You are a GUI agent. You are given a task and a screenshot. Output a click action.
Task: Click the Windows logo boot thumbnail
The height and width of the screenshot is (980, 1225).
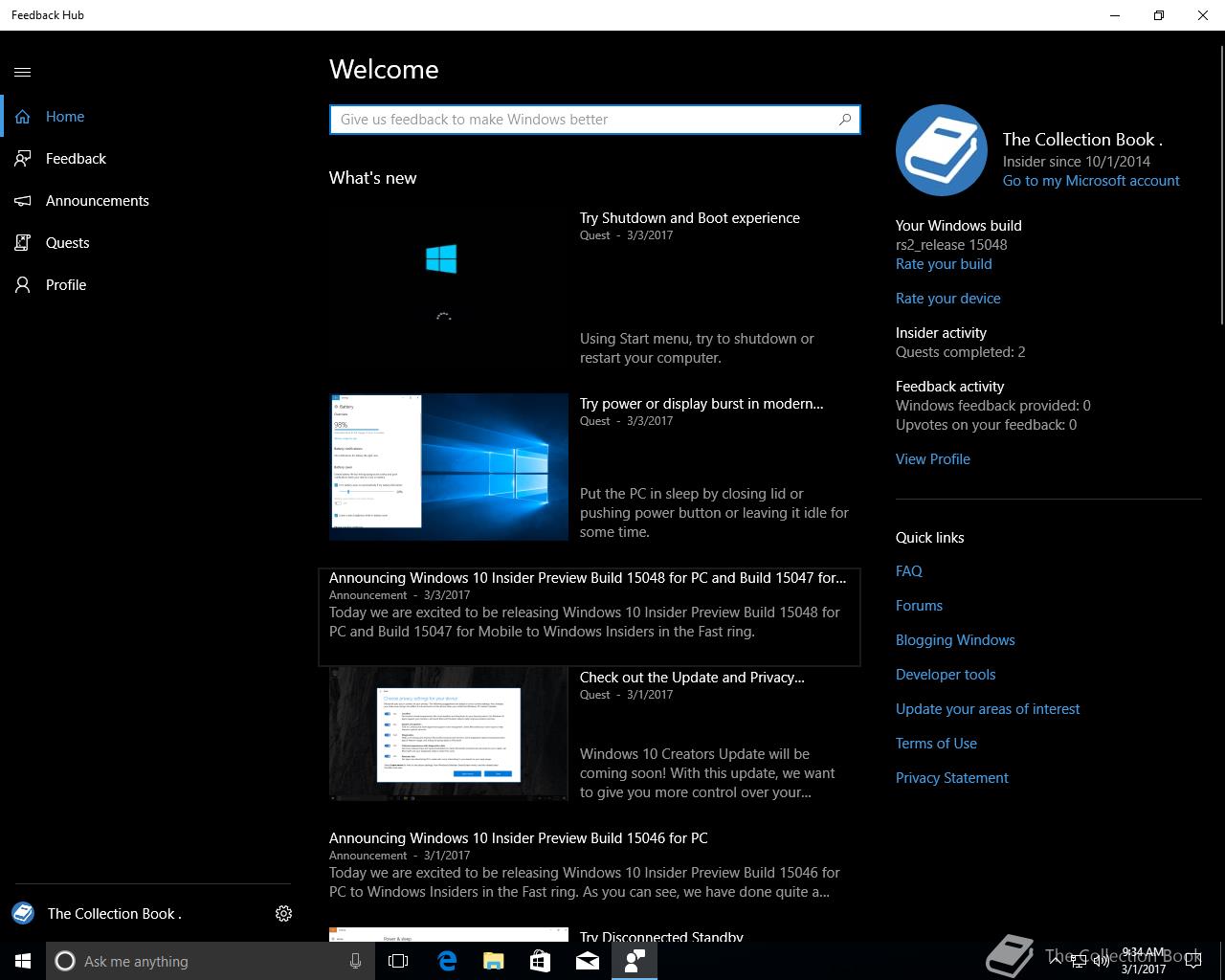point(449,282)
